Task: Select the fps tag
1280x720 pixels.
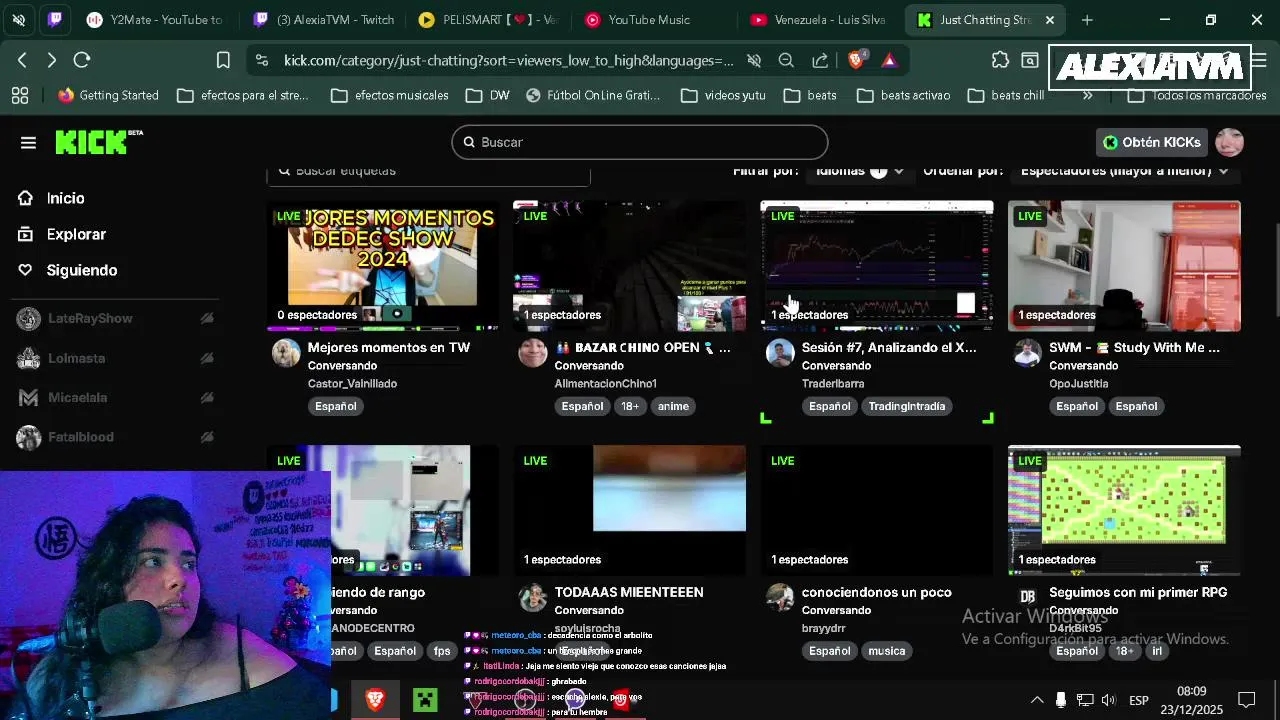Action: [442, 651]
